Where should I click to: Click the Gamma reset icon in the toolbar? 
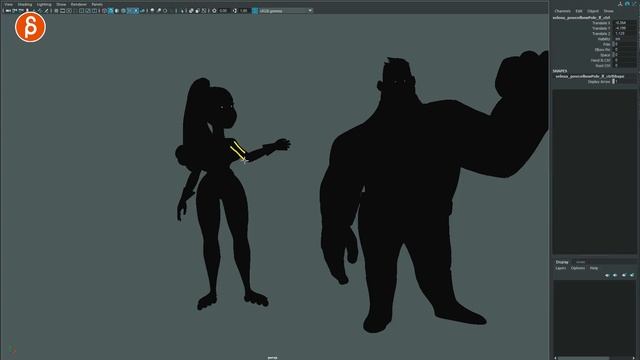(x=235, y=11)
